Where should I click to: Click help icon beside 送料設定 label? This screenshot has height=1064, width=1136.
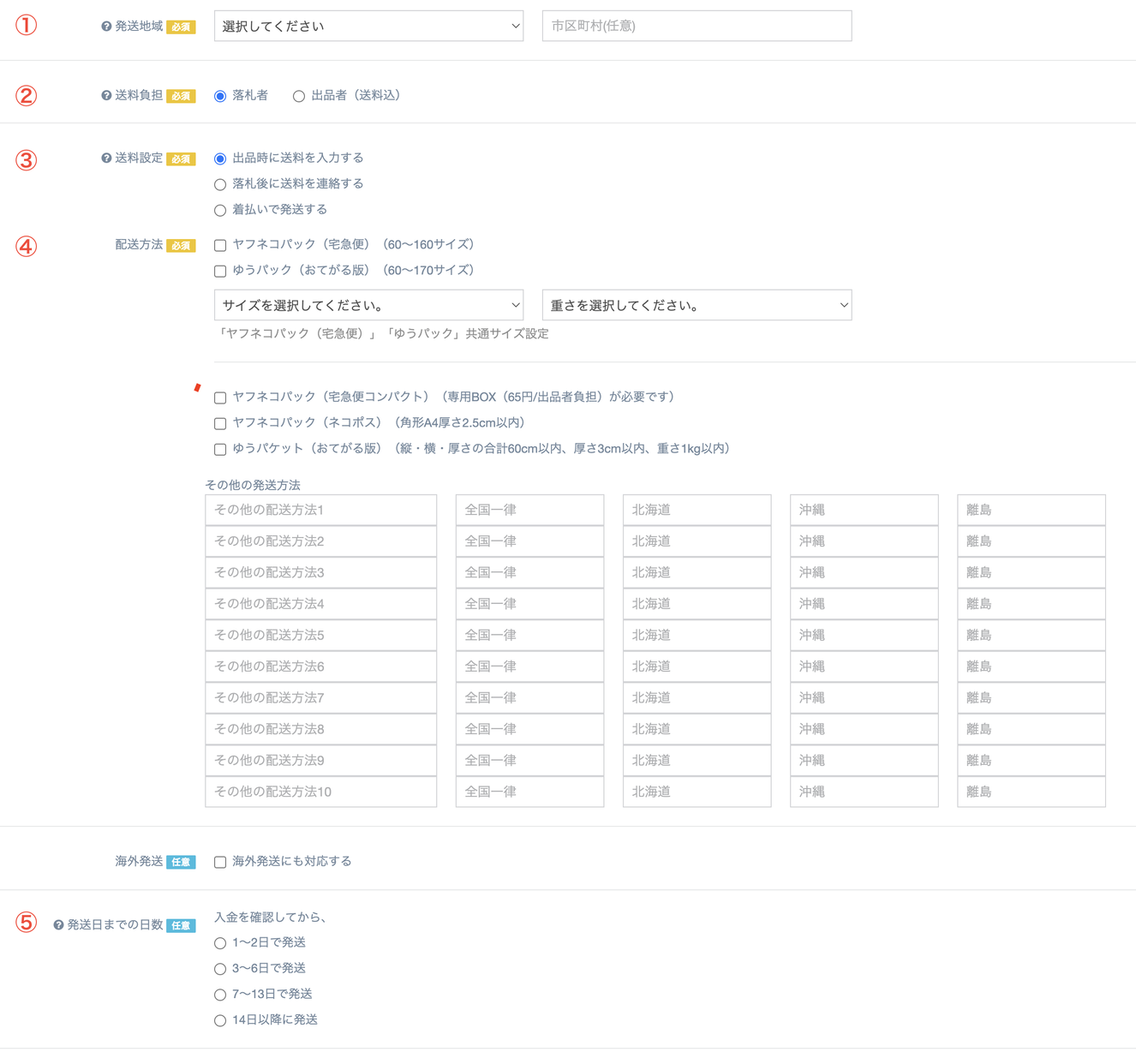tap(106, 158)
